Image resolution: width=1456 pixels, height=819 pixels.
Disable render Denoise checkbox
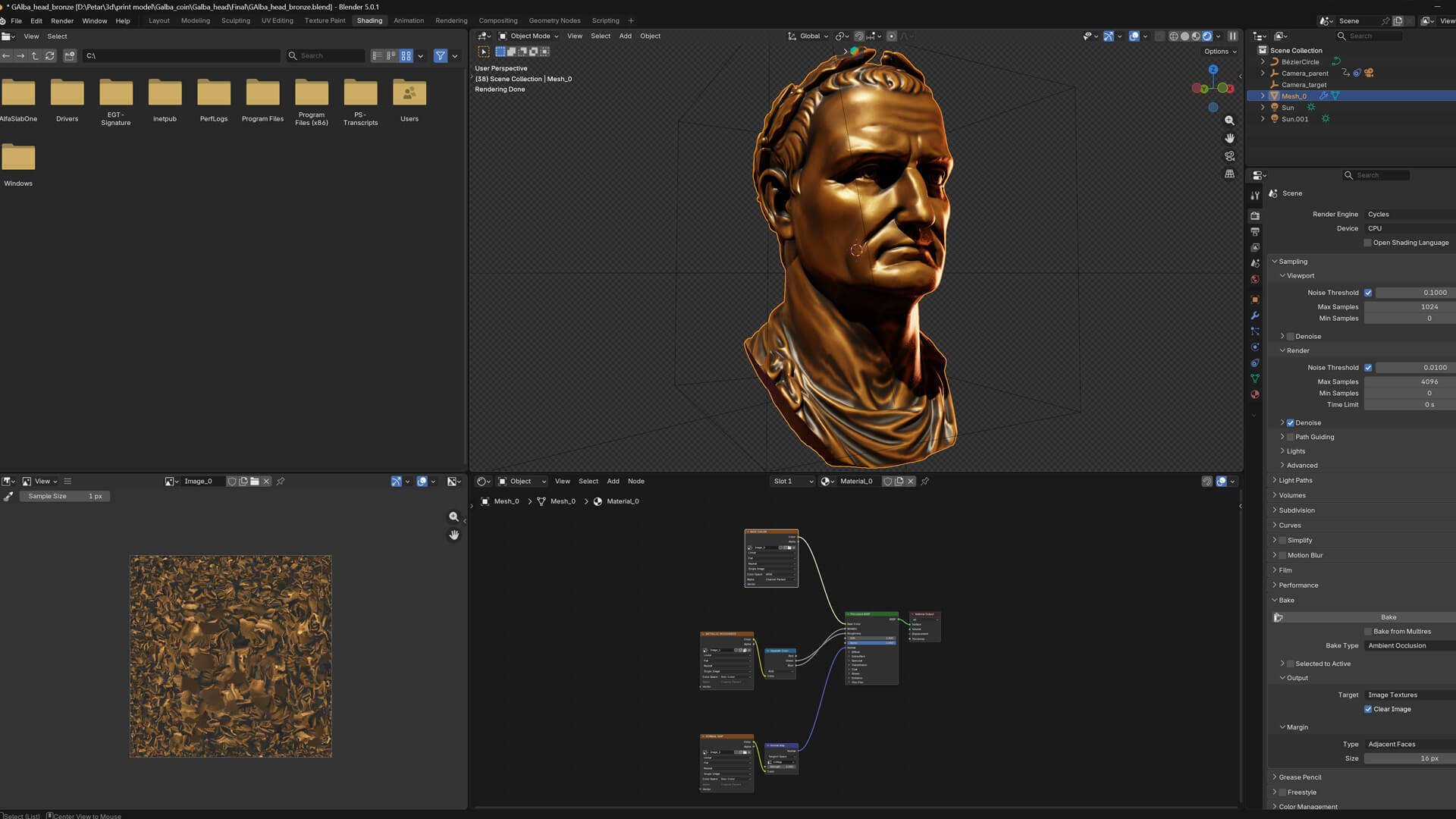click(x=1291, y=422)
